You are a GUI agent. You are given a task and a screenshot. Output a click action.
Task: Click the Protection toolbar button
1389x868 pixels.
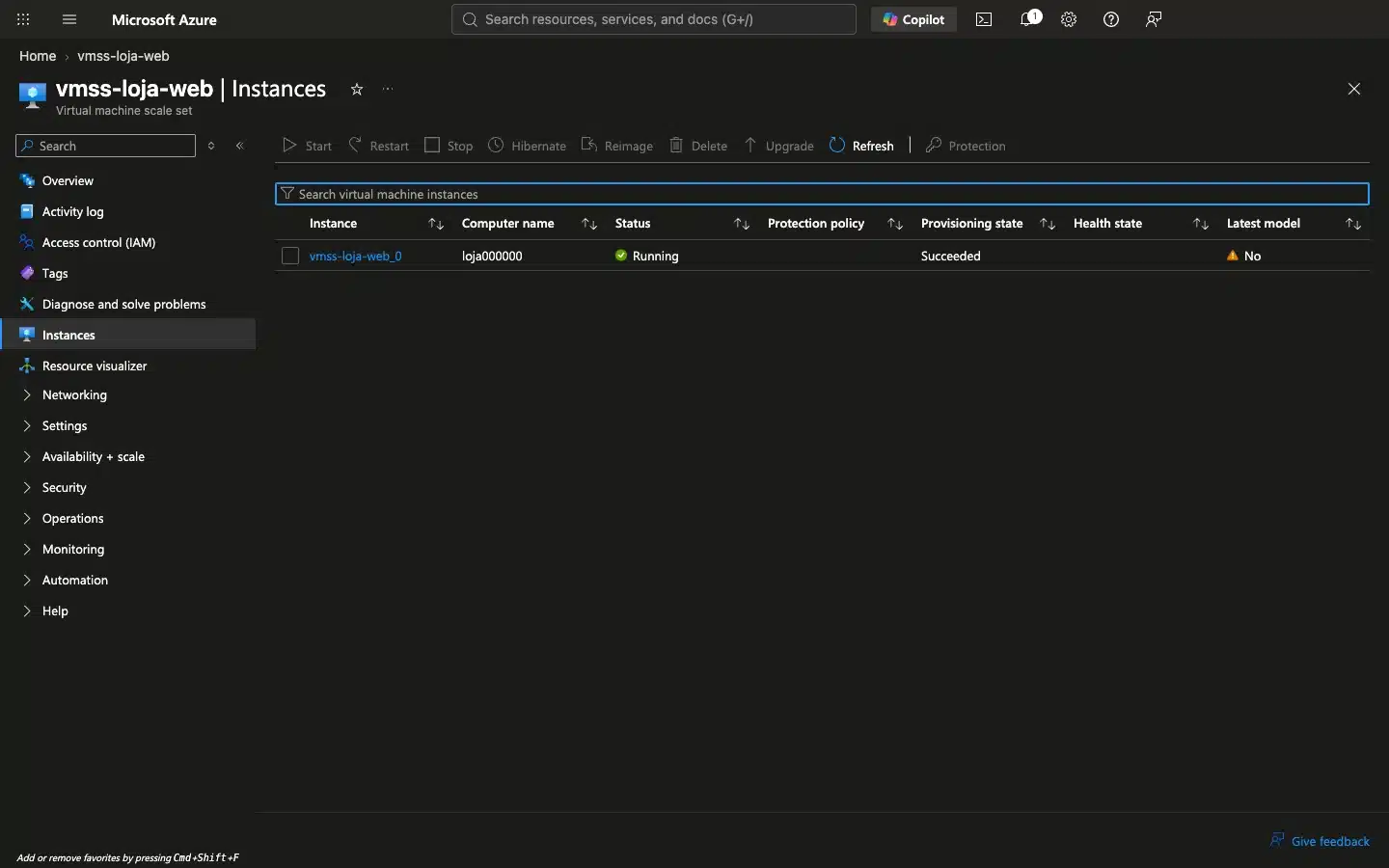coord(966,146)
